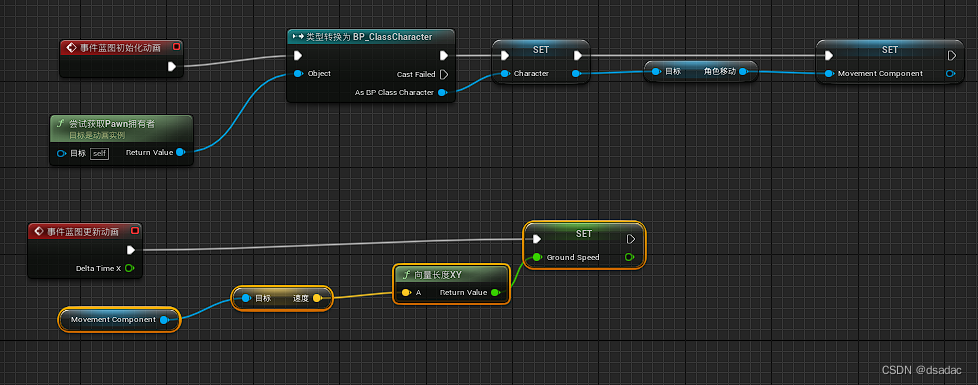Click exec input pin of cast node
The image size is (978, 385).
point(298,56)
